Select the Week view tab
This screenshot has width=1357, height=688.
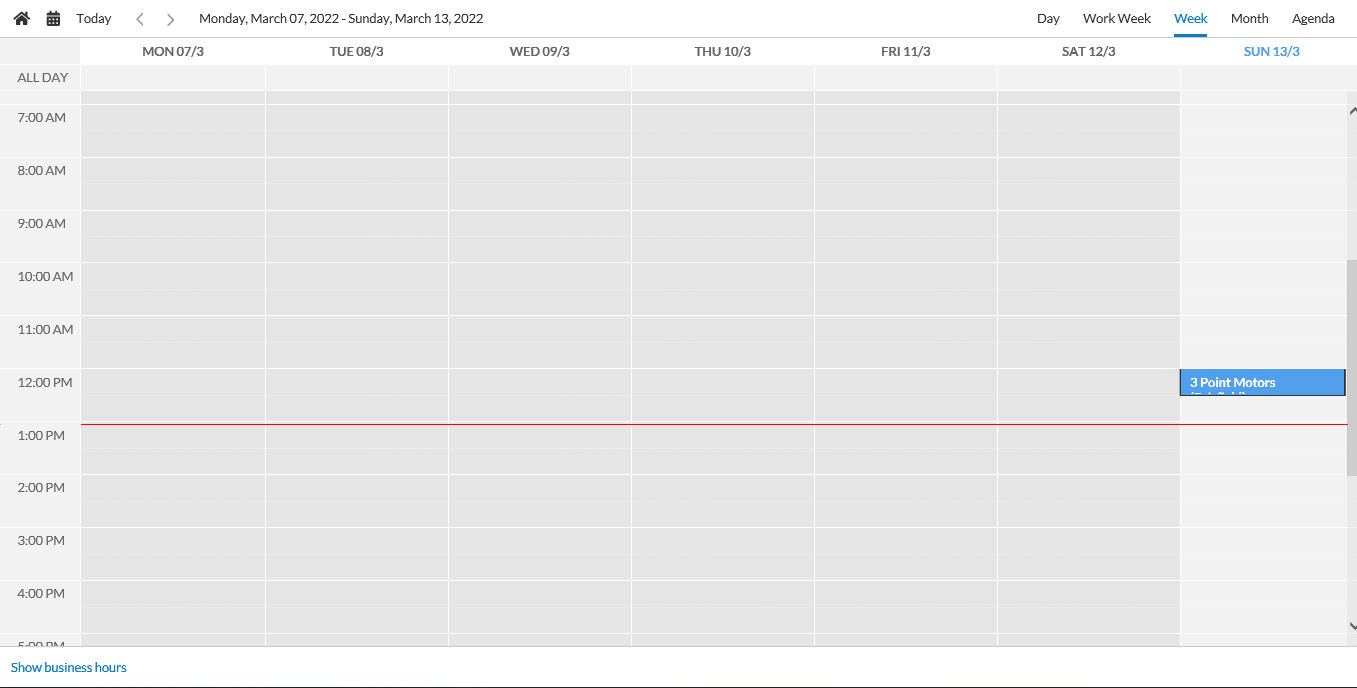coord(1190,18)
